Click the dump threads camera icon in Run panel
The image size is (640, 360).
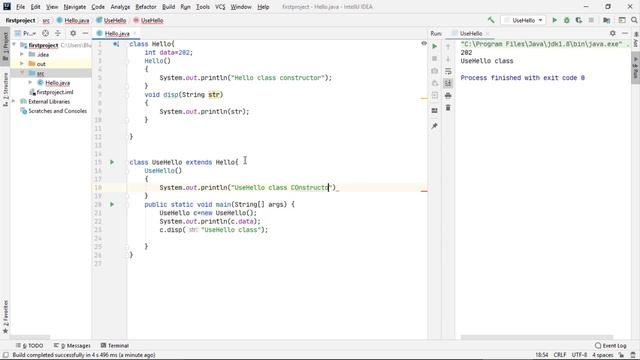434,71
